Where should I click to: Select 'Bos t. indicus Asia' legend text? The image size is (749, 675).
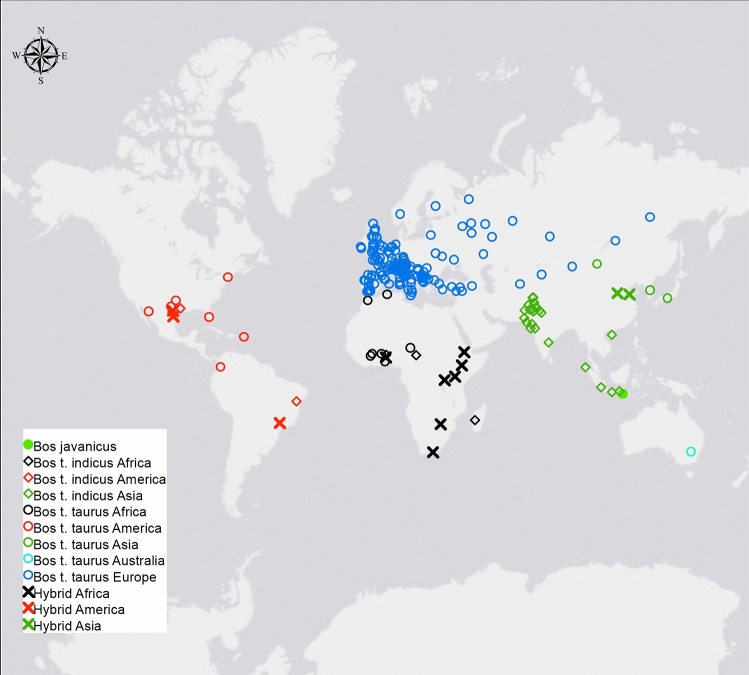[89, 495]
